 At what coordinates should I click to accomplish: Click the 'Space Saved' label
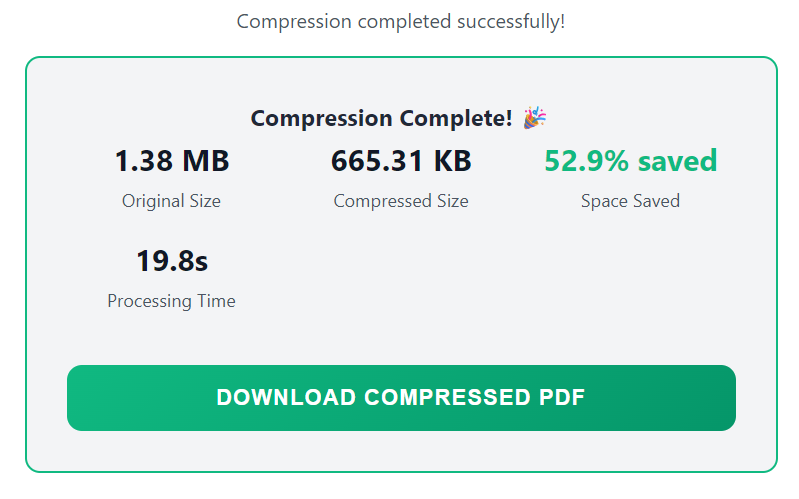630,201
